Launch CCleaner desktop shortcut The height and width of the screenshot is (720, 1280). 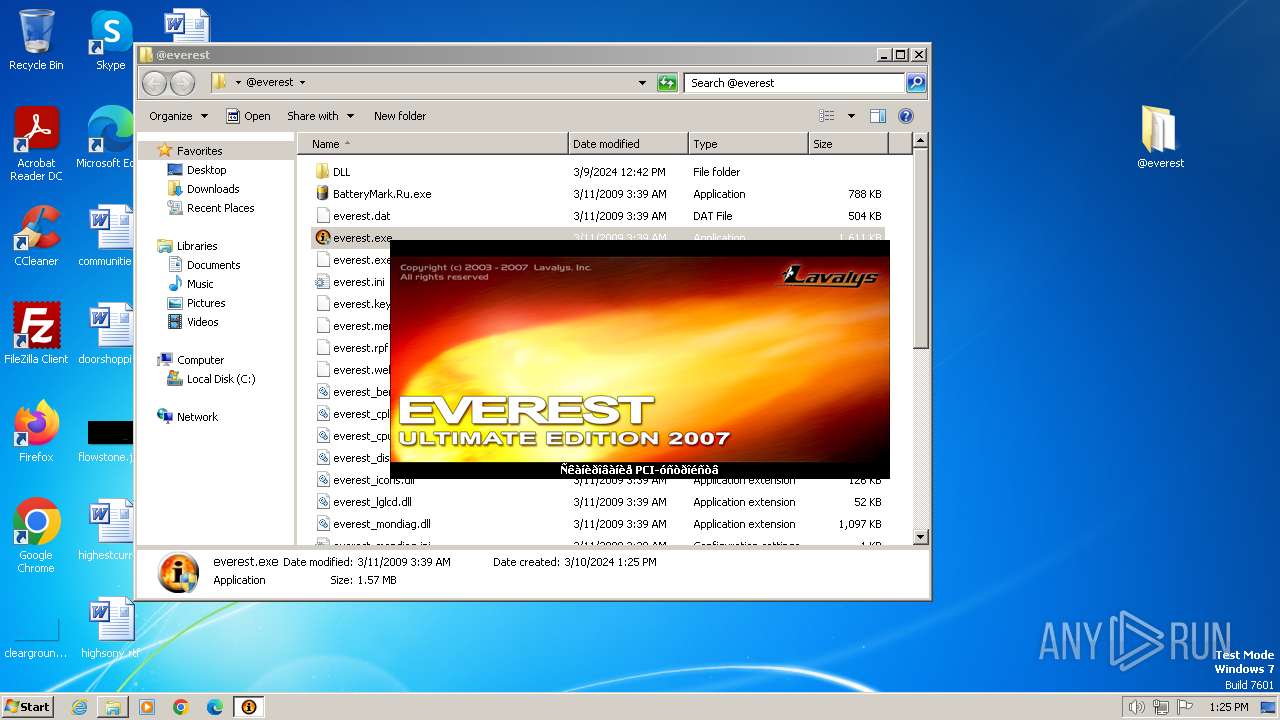click(36, 236)
